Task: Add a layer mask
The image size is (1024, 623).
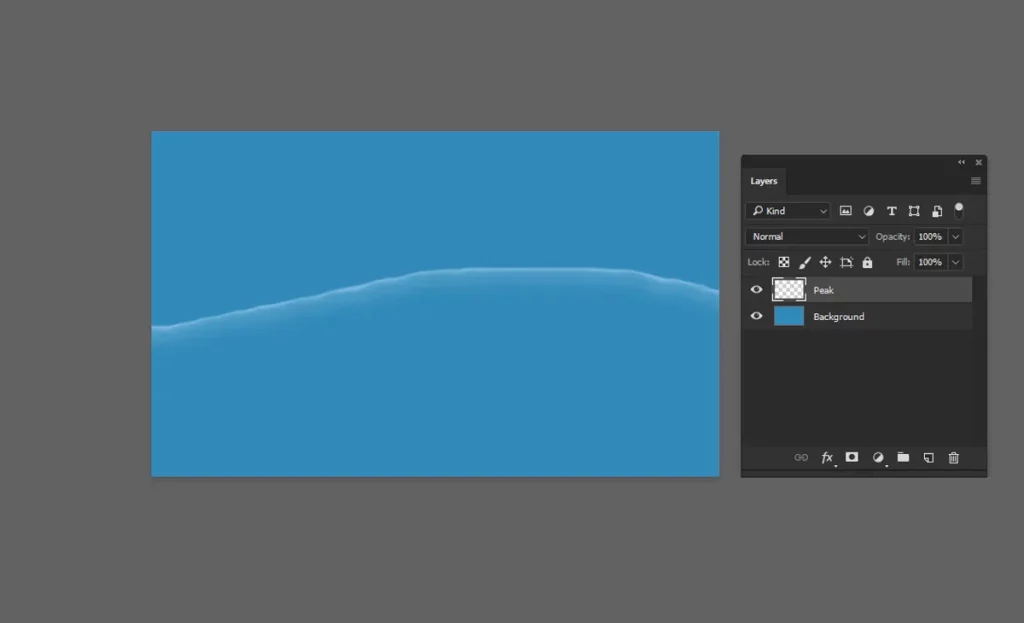Action: coord(852,457)
